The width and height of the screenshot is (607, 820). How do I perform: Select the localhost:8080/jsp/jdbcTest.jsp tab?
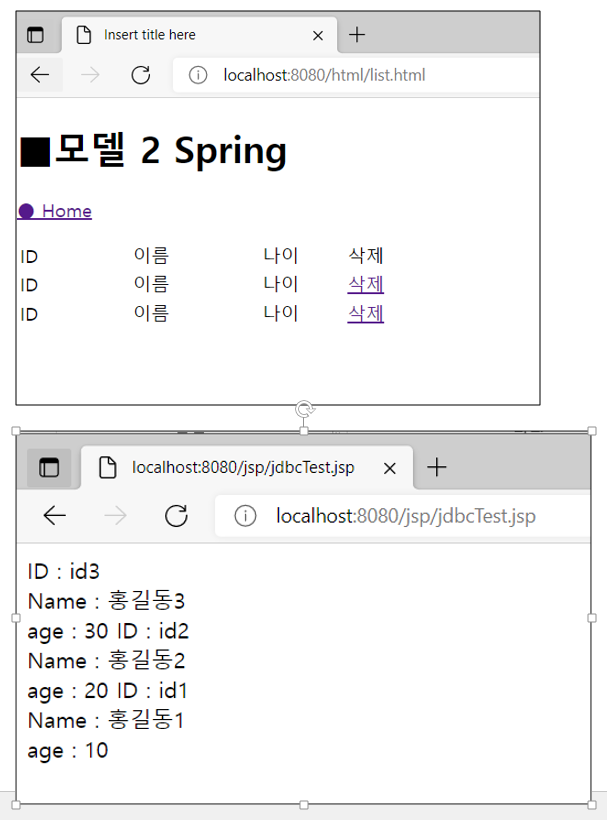(247, 468)
